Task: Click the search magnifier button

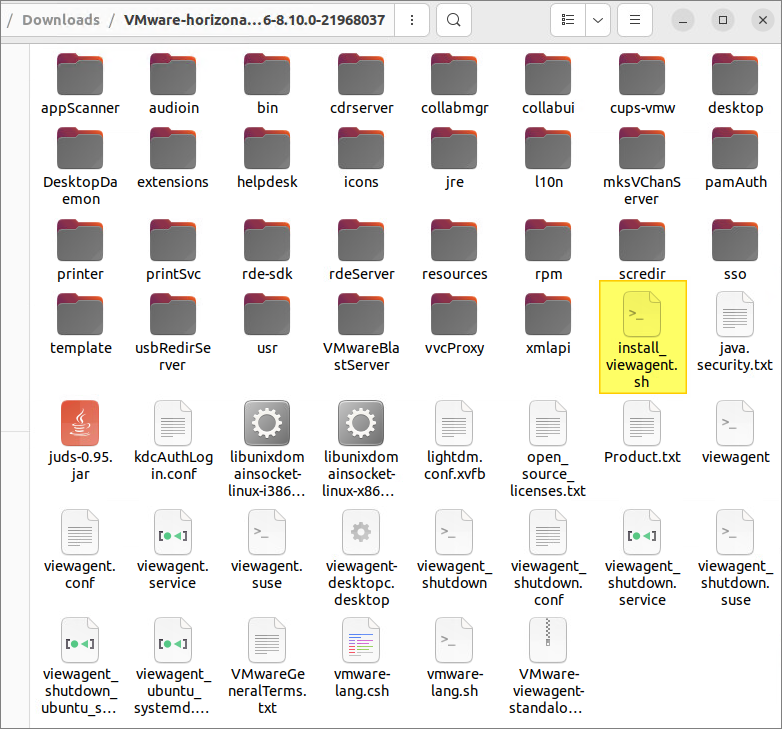Action: pyautogui.click(x=453, y=20)
